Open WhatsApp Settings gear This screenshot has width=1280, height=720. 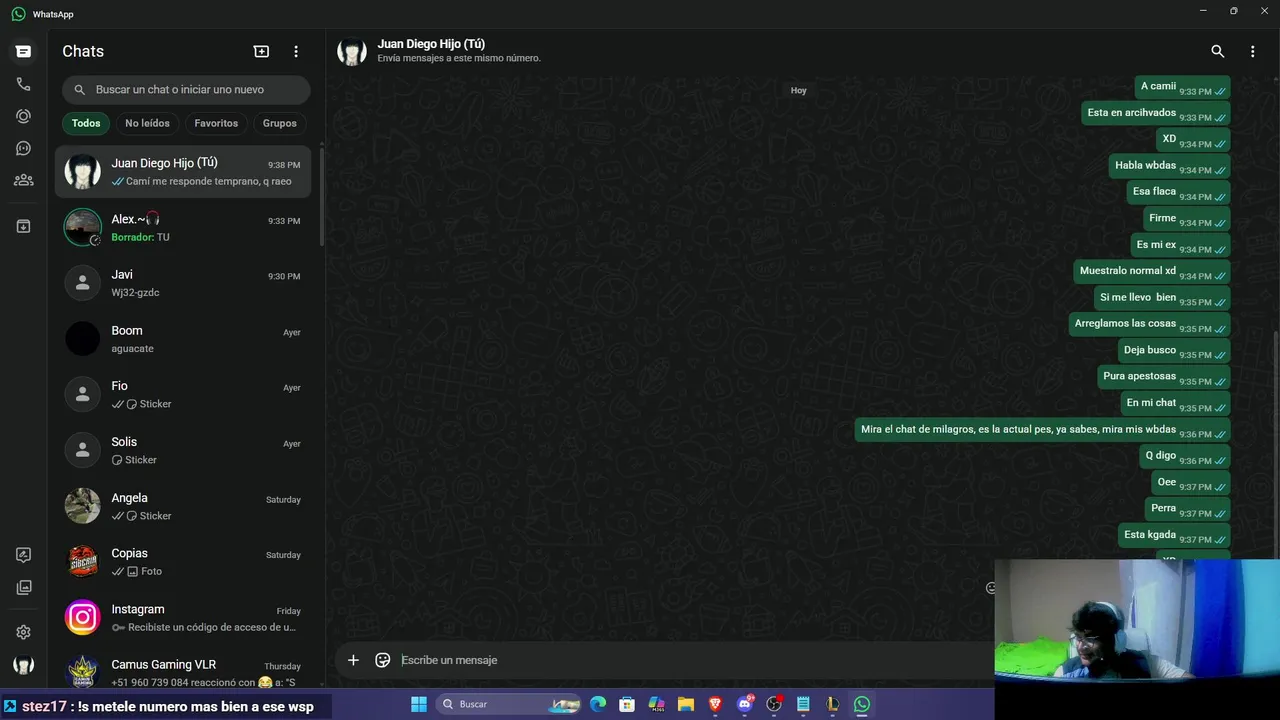click(x=23, y=632)
